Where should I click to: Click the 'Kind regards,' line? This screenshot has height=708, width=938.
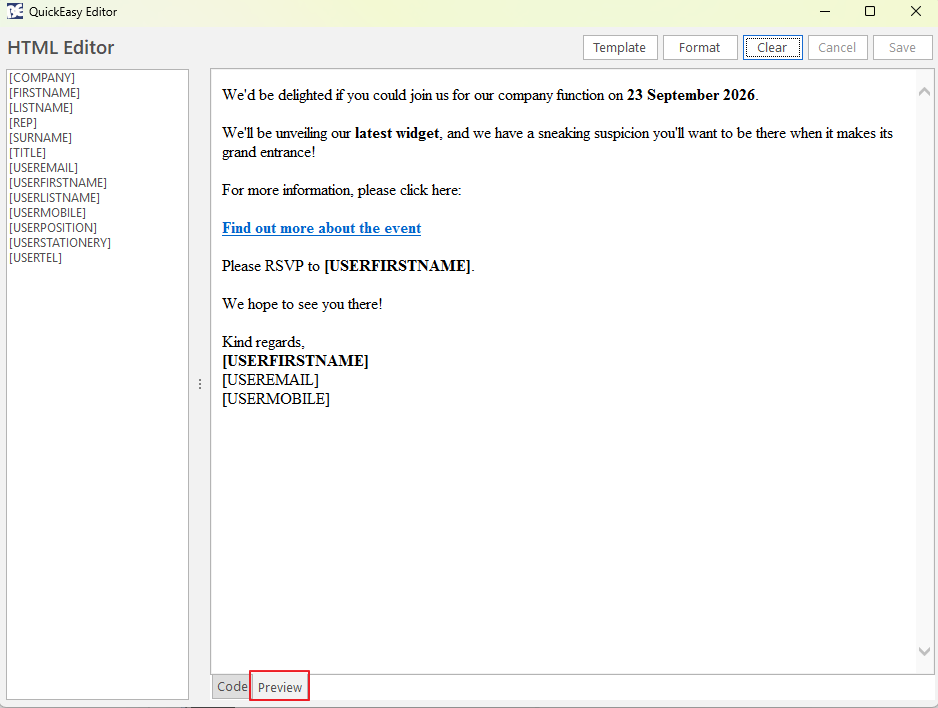(x=263, y=342)
